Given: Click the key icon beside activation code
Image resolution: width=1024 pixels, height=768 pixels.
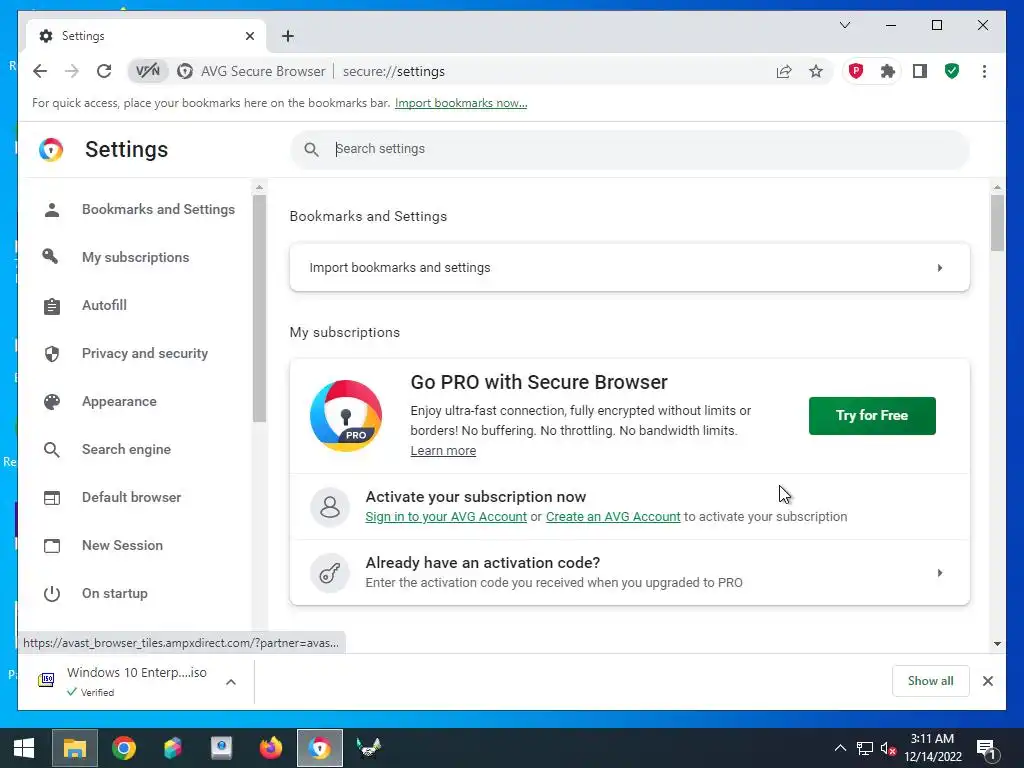Looking at the screenshot, I should 330,573.
